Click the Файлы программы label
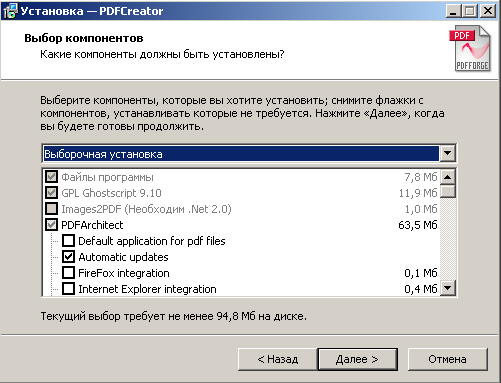The image size is (501, 383). tap(107, 177)
